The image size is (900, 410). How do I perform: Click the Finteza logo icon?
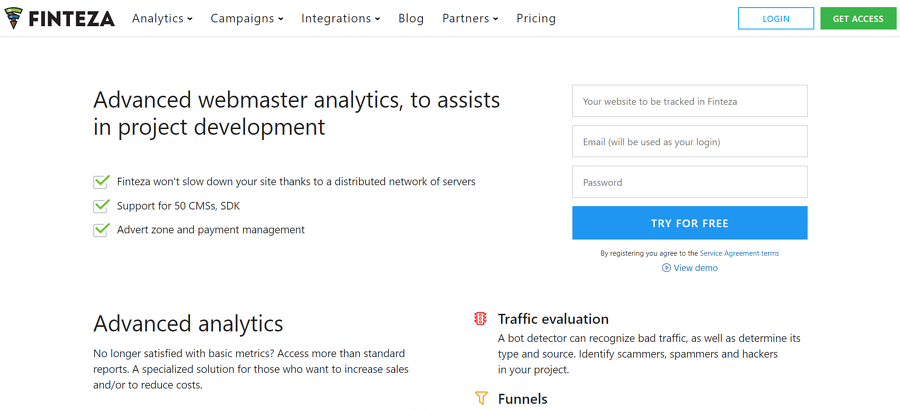(x=14, y=18)
